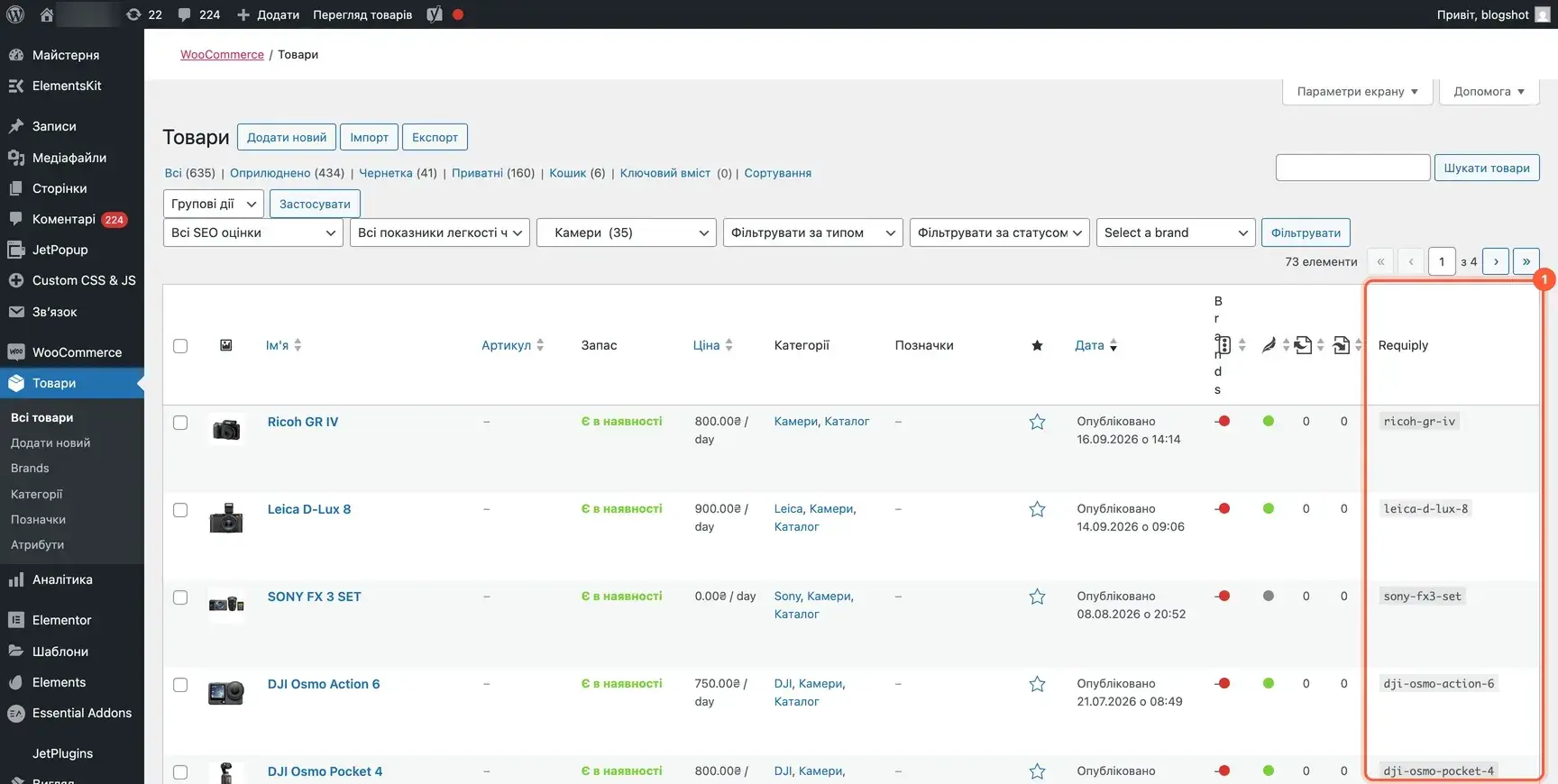
Task: Sort by the featured star column header
Action: click(1037, 345)
